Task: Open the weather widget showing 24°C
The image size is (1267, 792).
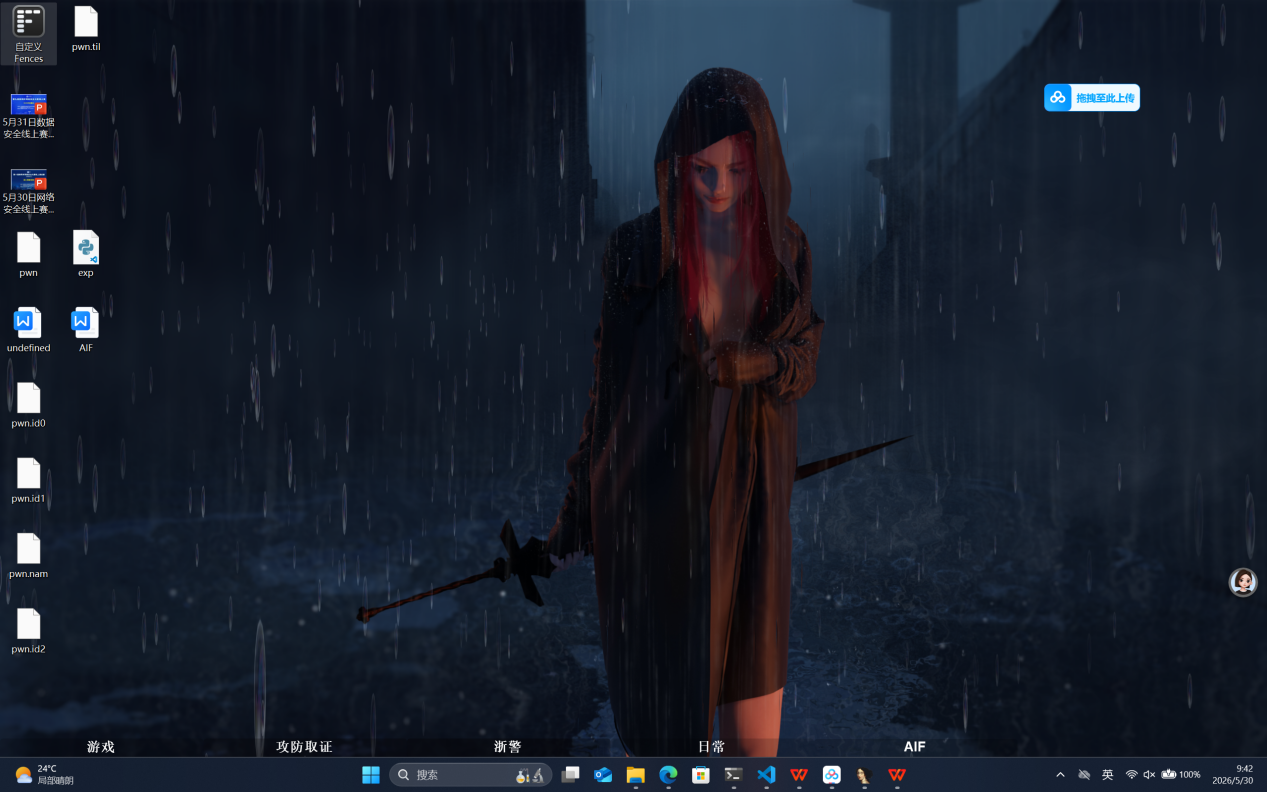Action: pyautogui.click(x=45, y=775)
